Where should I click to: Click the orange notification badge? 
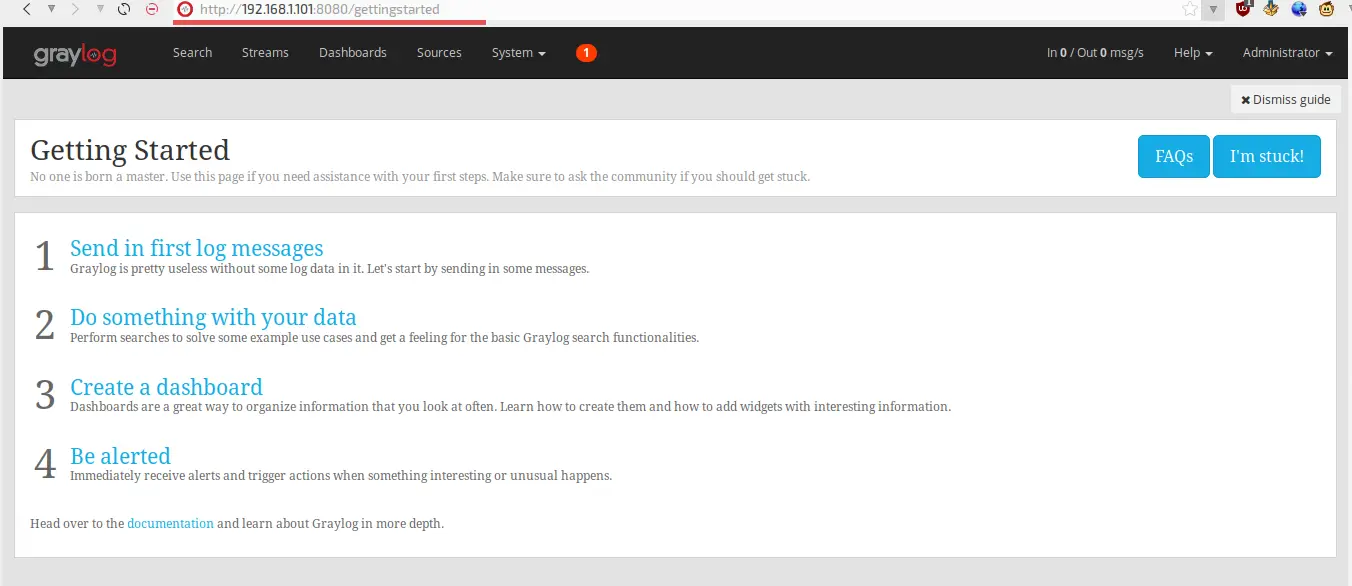586,53
